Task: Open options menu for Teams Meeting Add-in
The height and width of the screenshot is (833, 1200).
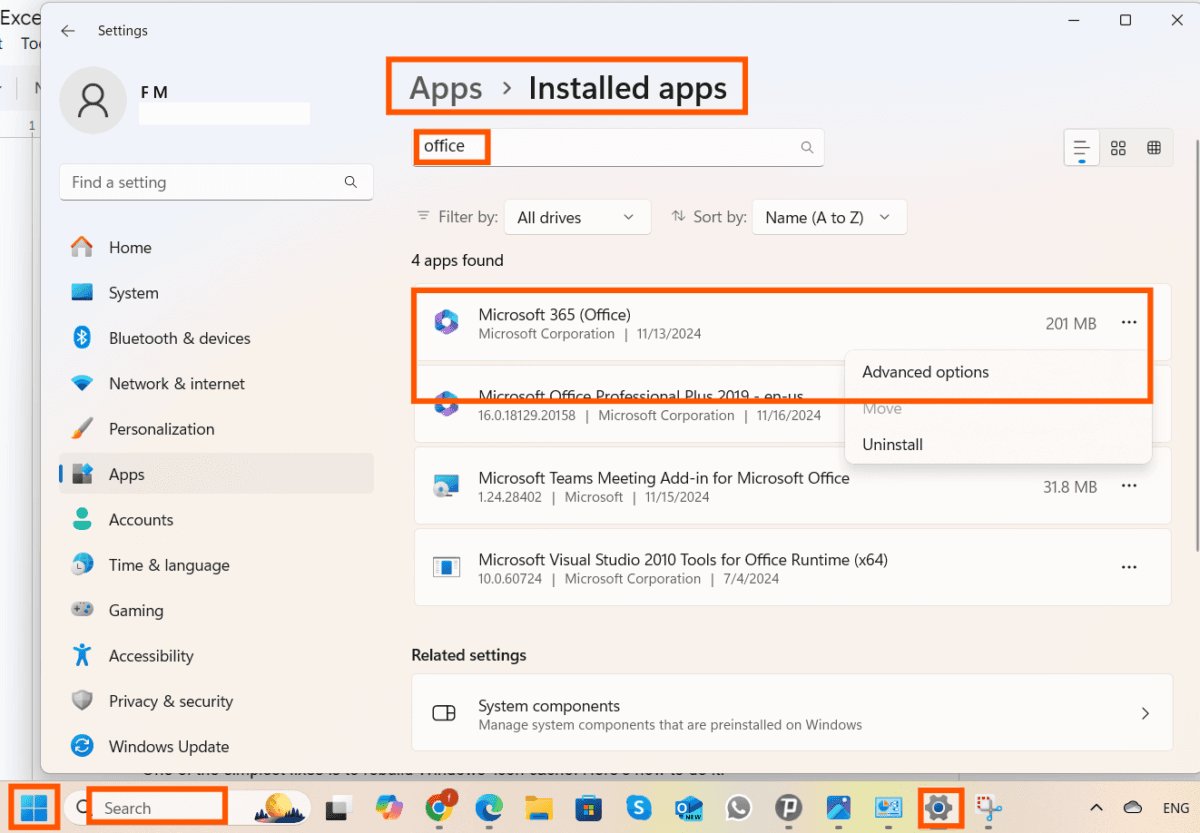Action: coord(1129,487)
